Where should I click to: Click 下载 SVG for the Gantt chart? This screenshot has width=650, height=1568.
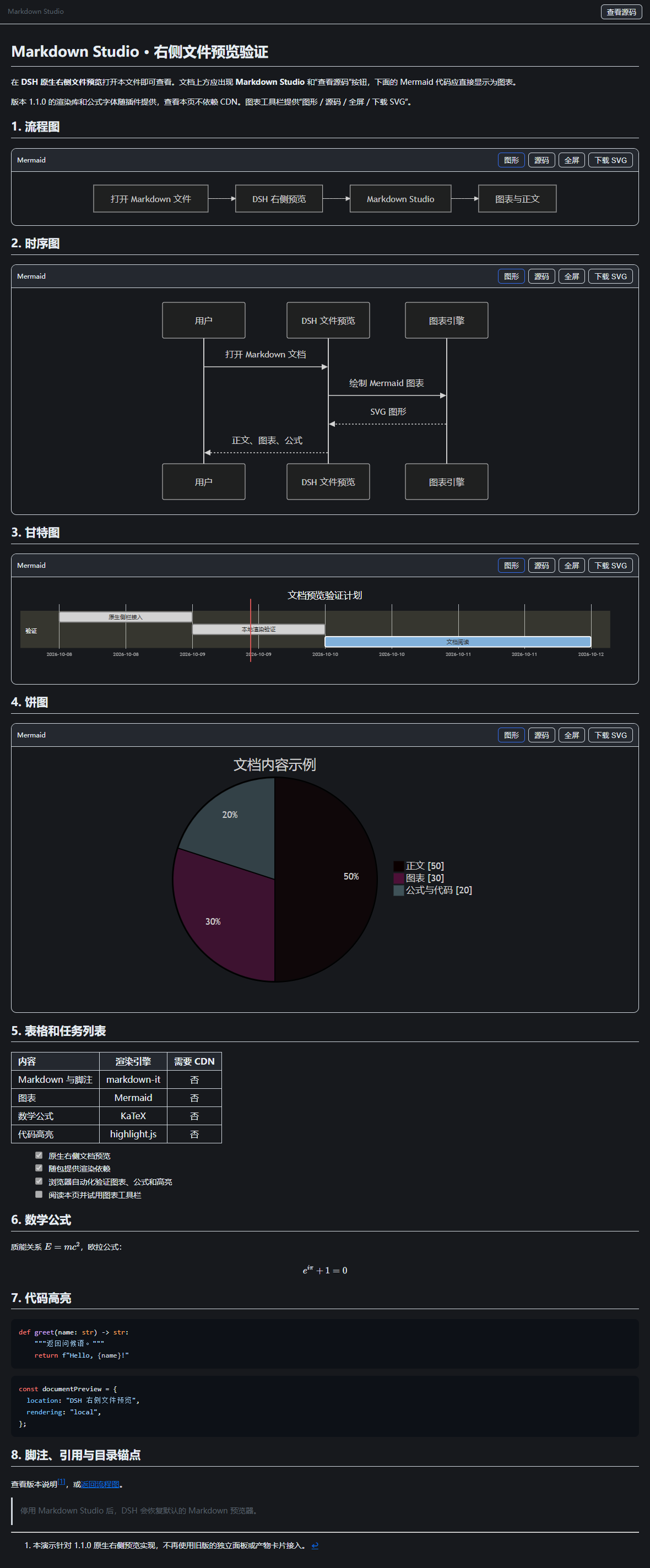tap(610, 566)
